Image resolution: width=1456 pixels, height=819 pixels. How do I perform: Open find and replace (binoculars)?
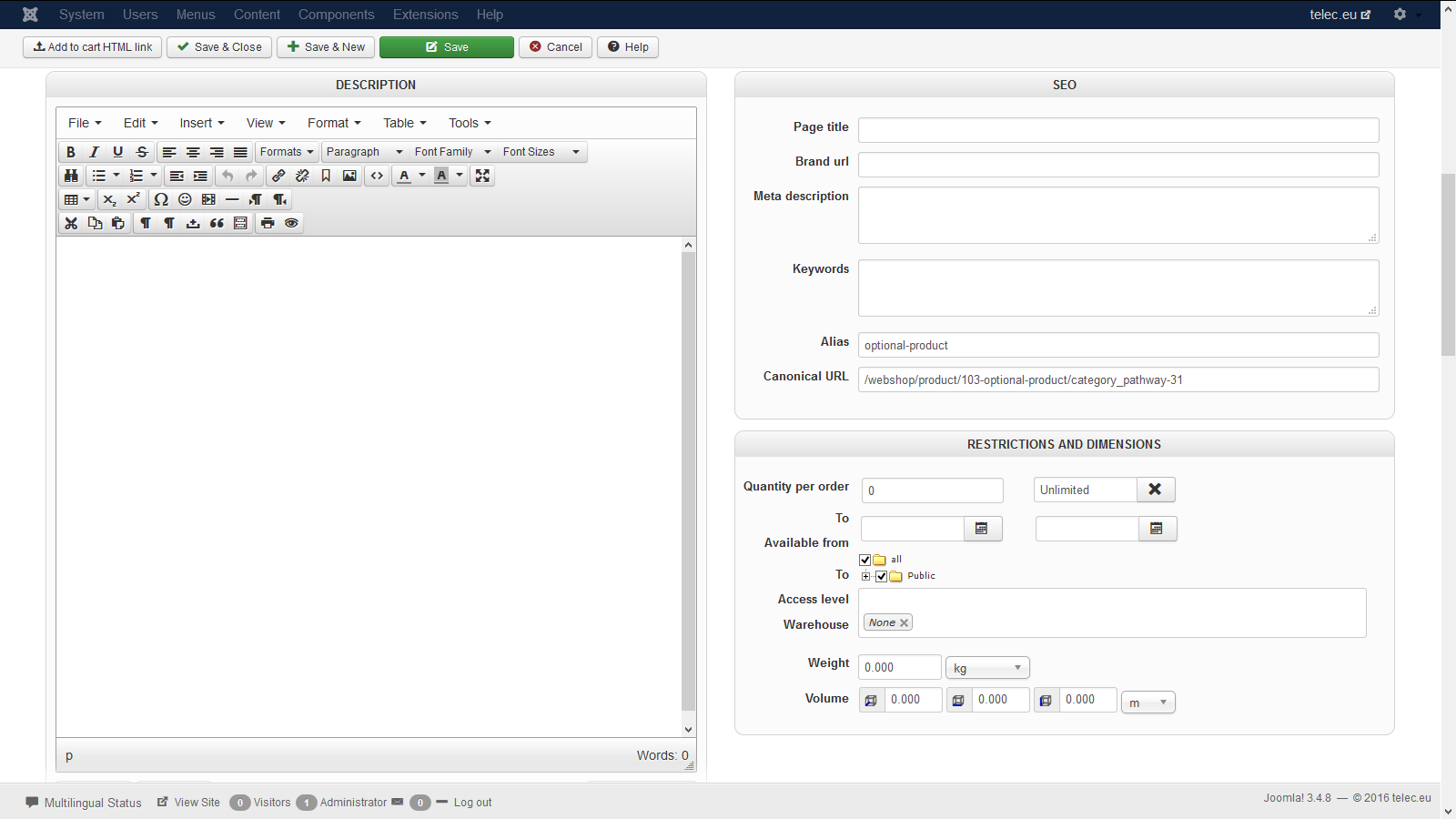point(71,176)
